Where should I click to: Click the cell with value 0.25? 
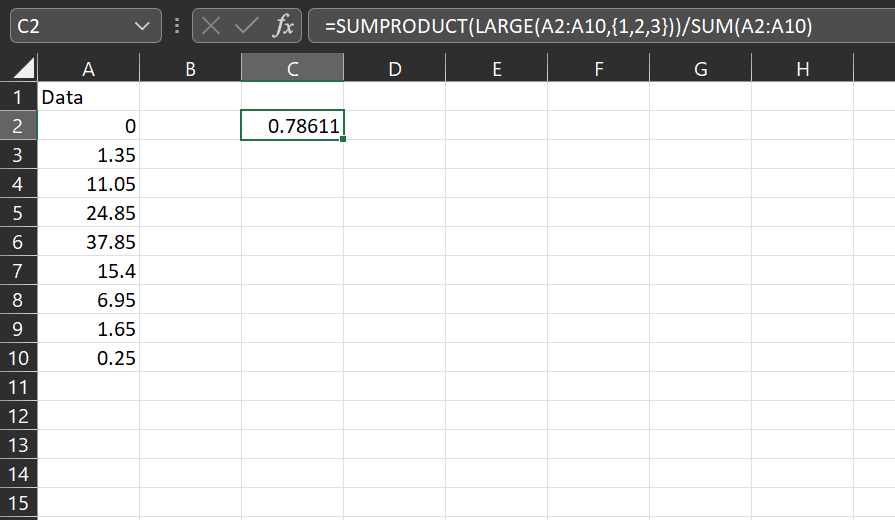(88, 358)
